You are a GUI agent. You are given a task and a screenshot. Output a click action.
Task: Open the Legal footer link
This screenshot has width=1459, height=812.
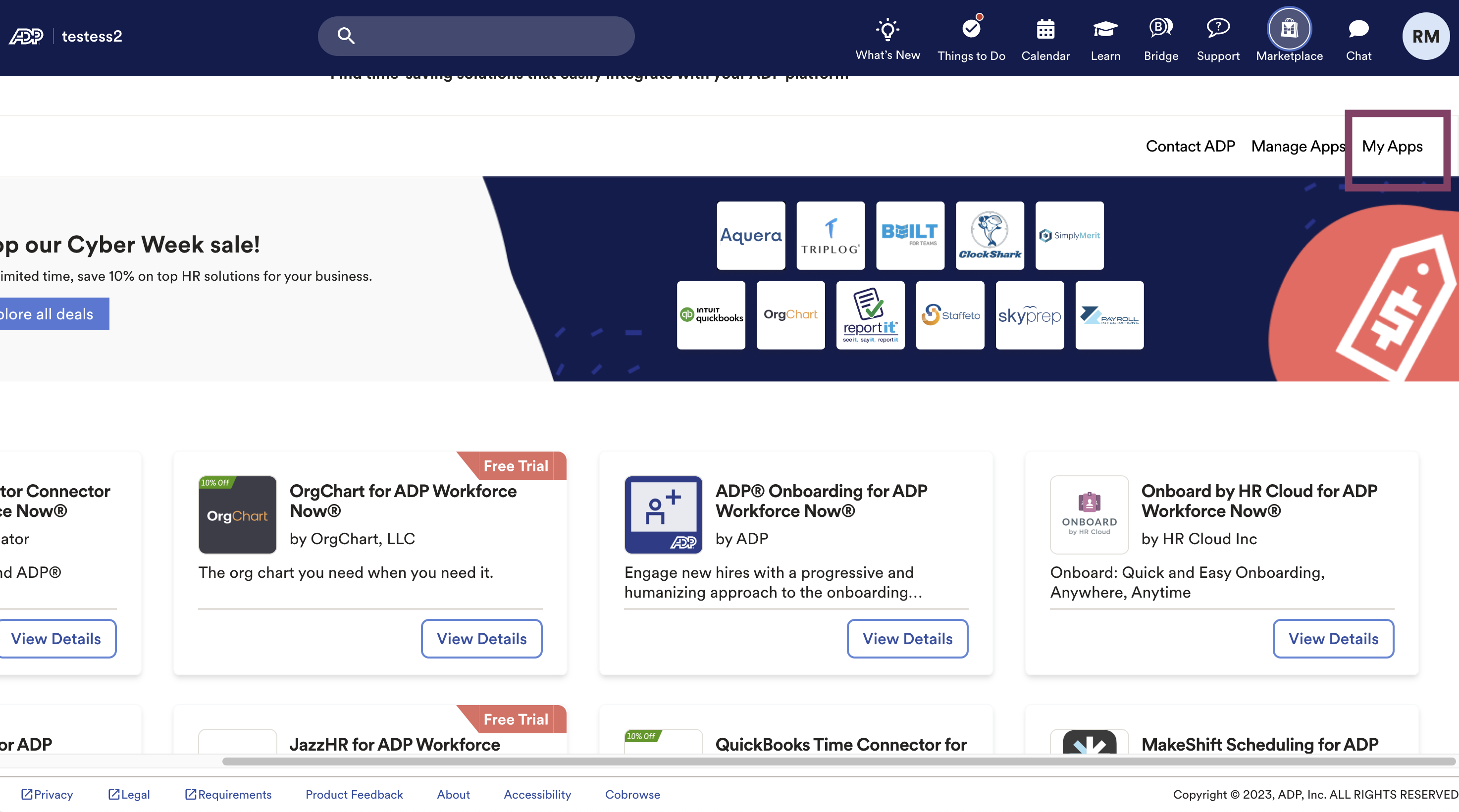click(129, 795)
